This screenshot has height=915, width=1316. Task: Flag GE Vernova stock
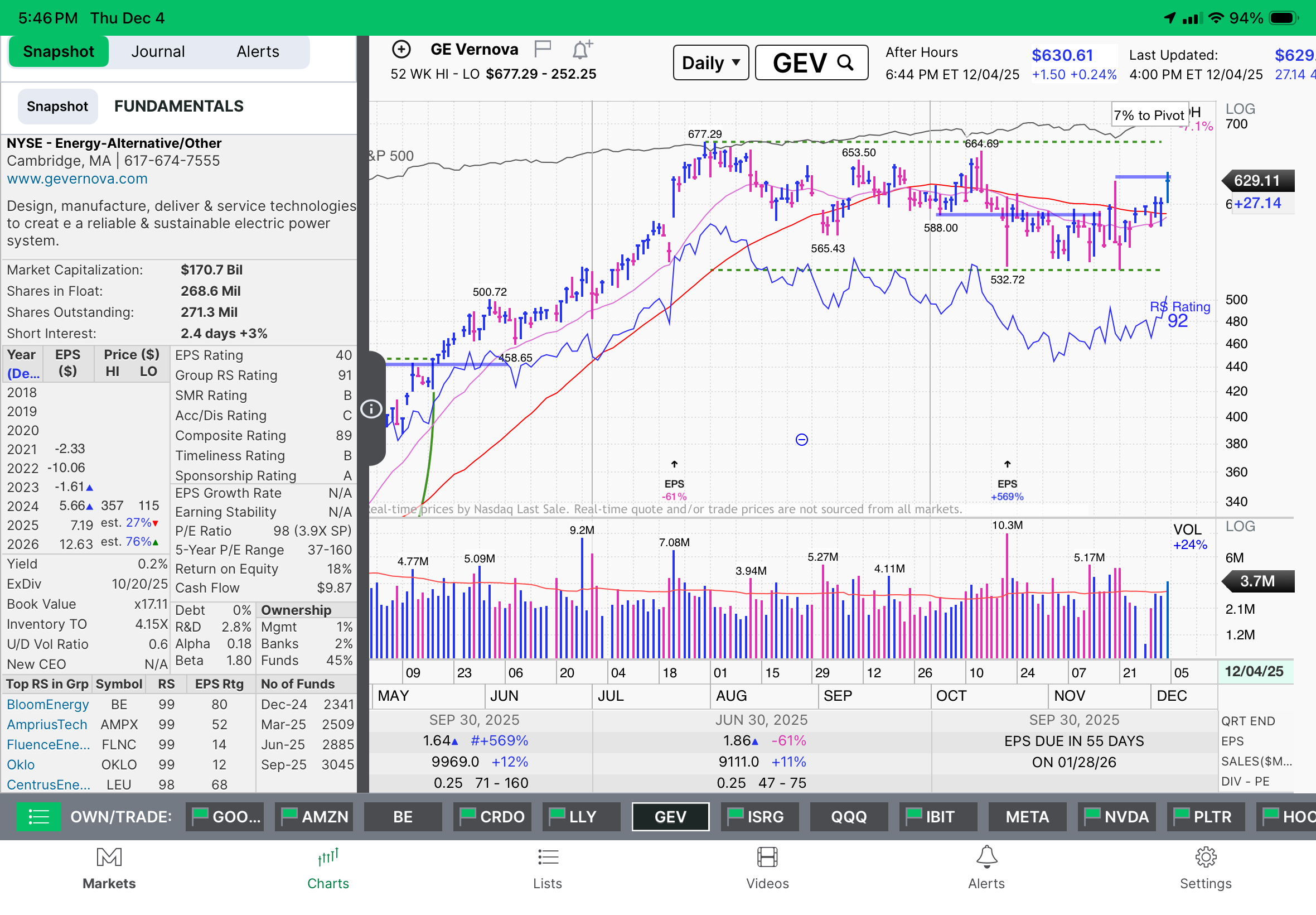click(x=542, y=49)
